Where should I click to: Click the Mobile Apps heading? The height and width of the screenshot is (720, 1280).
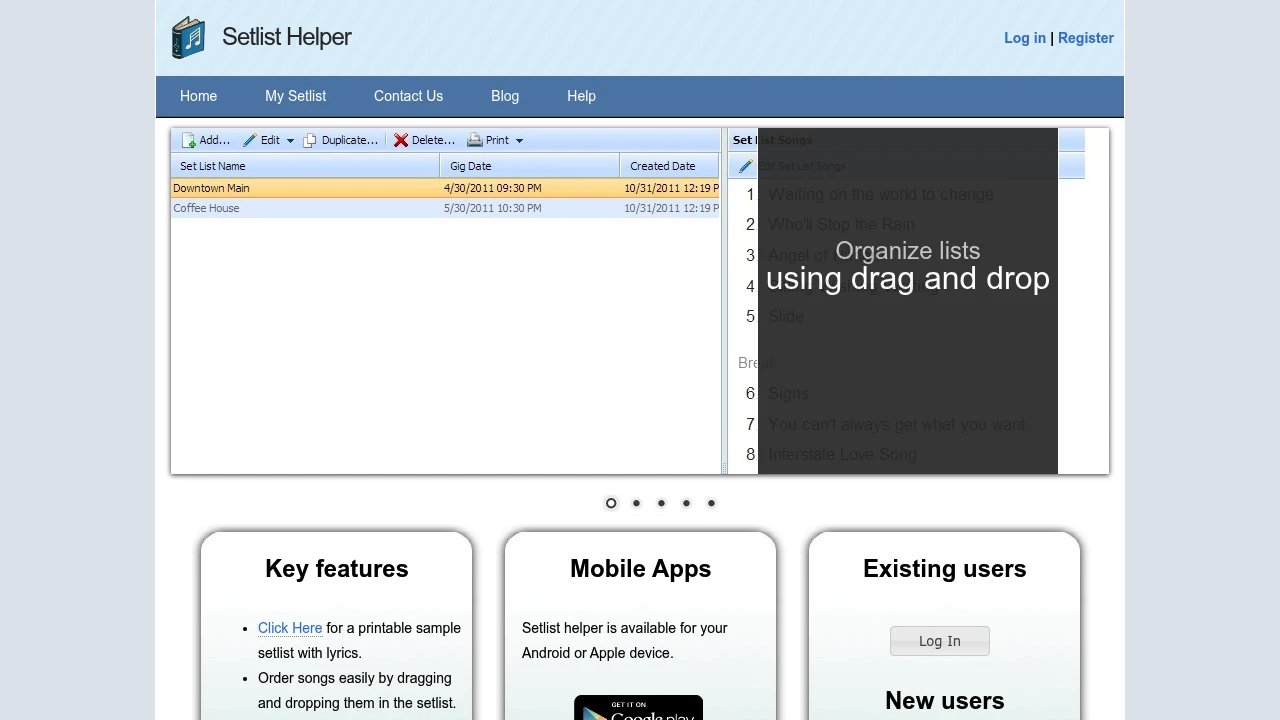(x=641, y=568)
